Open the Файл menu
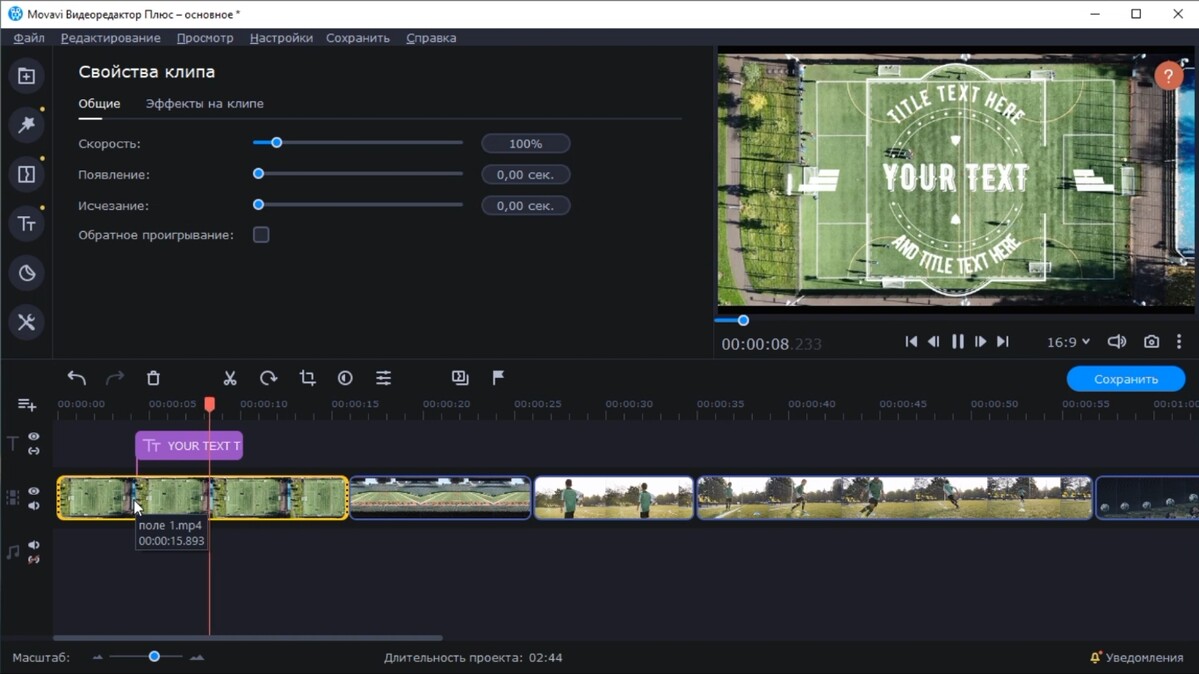 click(x=29, y=37)
